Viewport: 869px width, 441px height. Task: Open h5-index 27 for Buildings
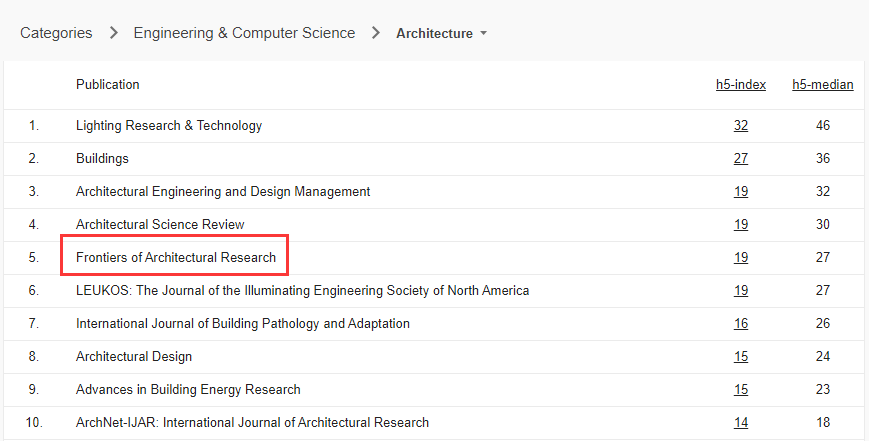[x=741, y=159]
